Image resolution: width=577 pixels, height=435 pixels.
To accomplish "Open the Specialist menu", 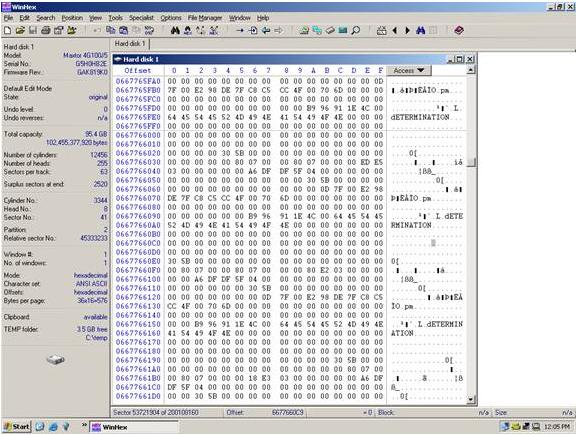I will tap(141, 18).
